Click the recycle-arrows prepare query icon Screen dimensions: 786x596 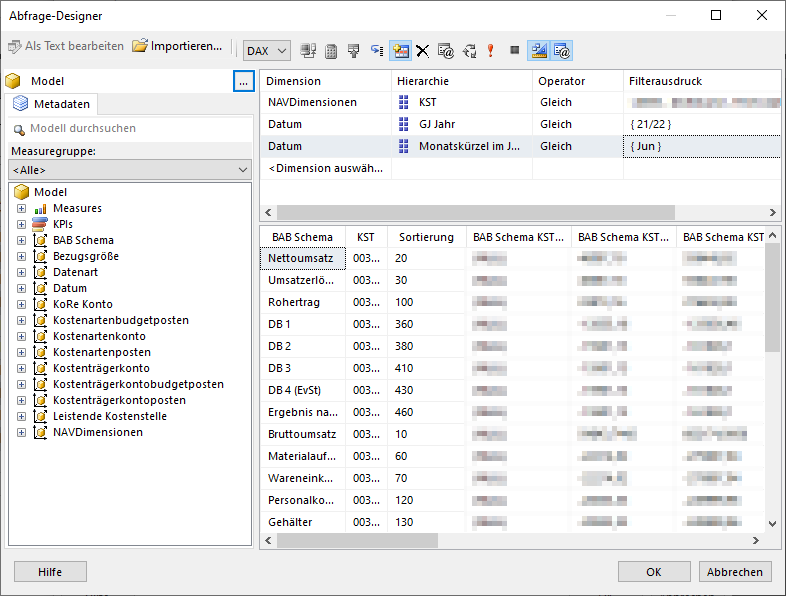[469, 51]
